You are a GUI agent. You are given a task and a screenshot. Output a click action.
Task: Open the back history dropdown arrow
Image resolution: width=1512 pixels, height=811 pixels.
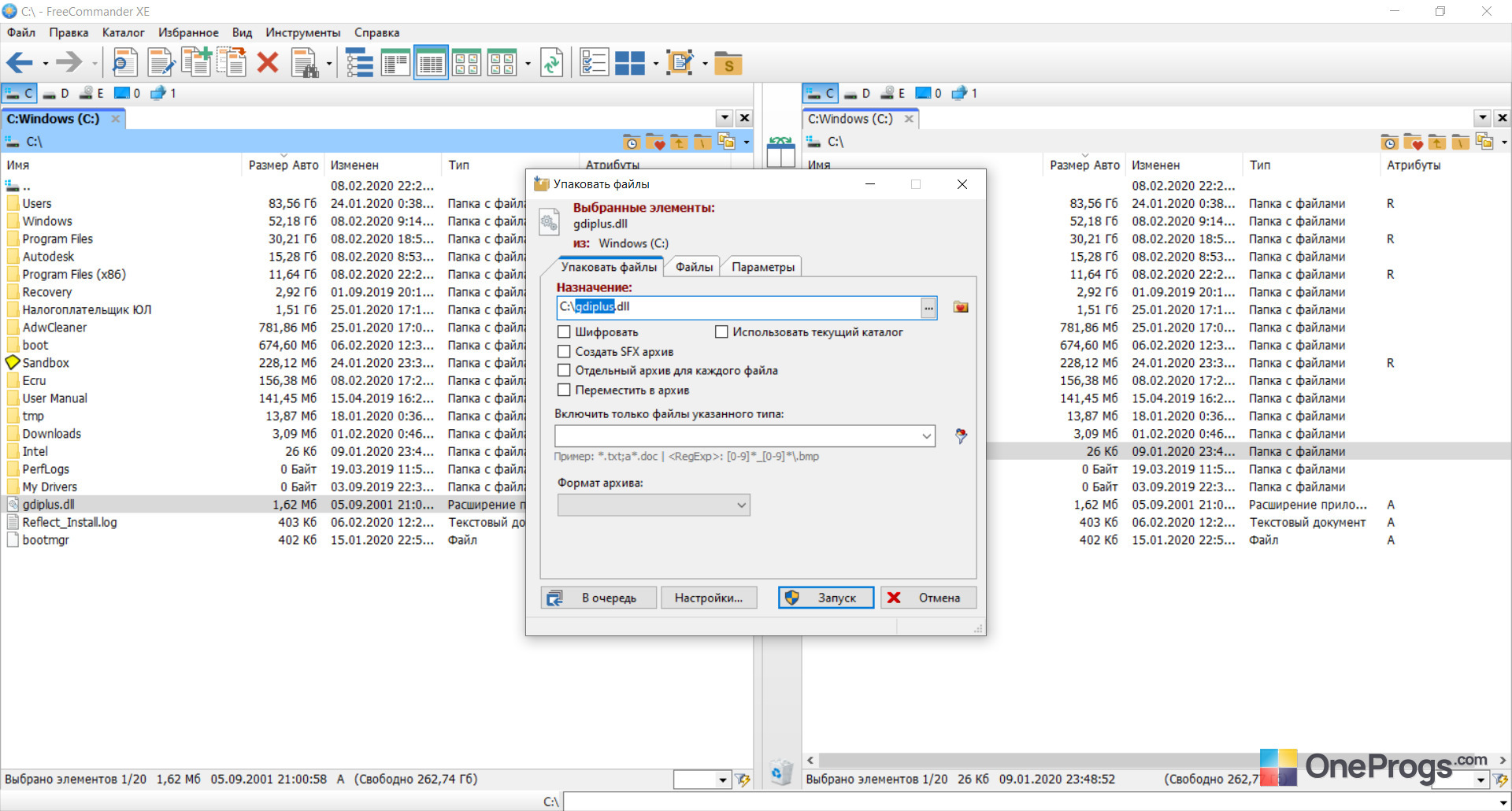point(46,63)
